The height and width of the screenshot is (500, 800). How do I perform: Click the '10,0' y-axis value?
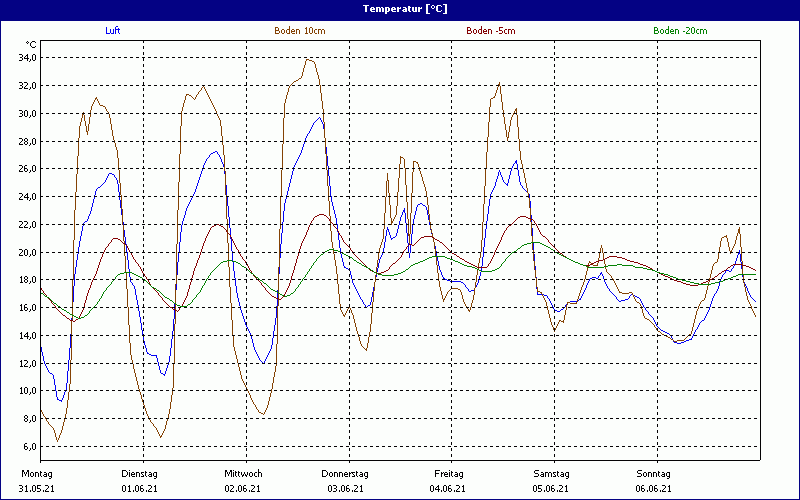[x=26, y=391]
